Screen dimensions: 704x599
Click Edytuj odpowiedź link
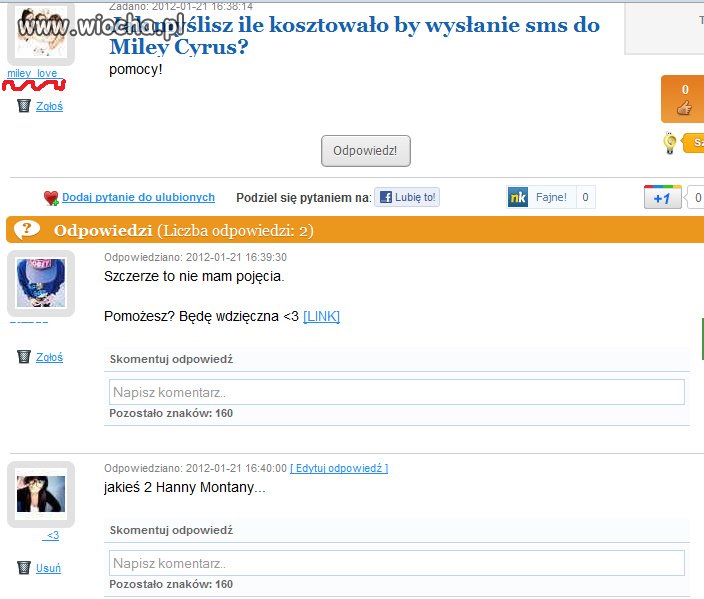point(339,468)
